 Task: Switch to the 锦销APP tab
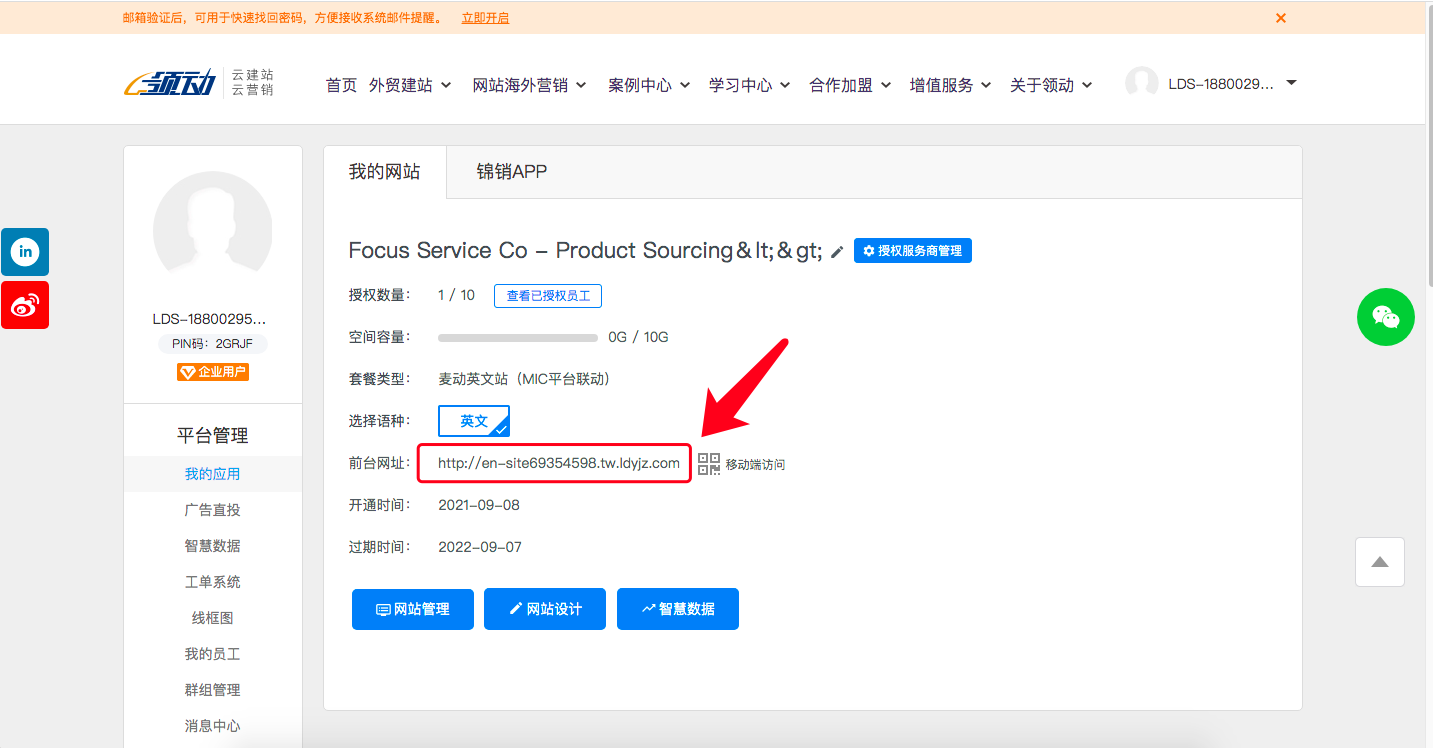511,172
